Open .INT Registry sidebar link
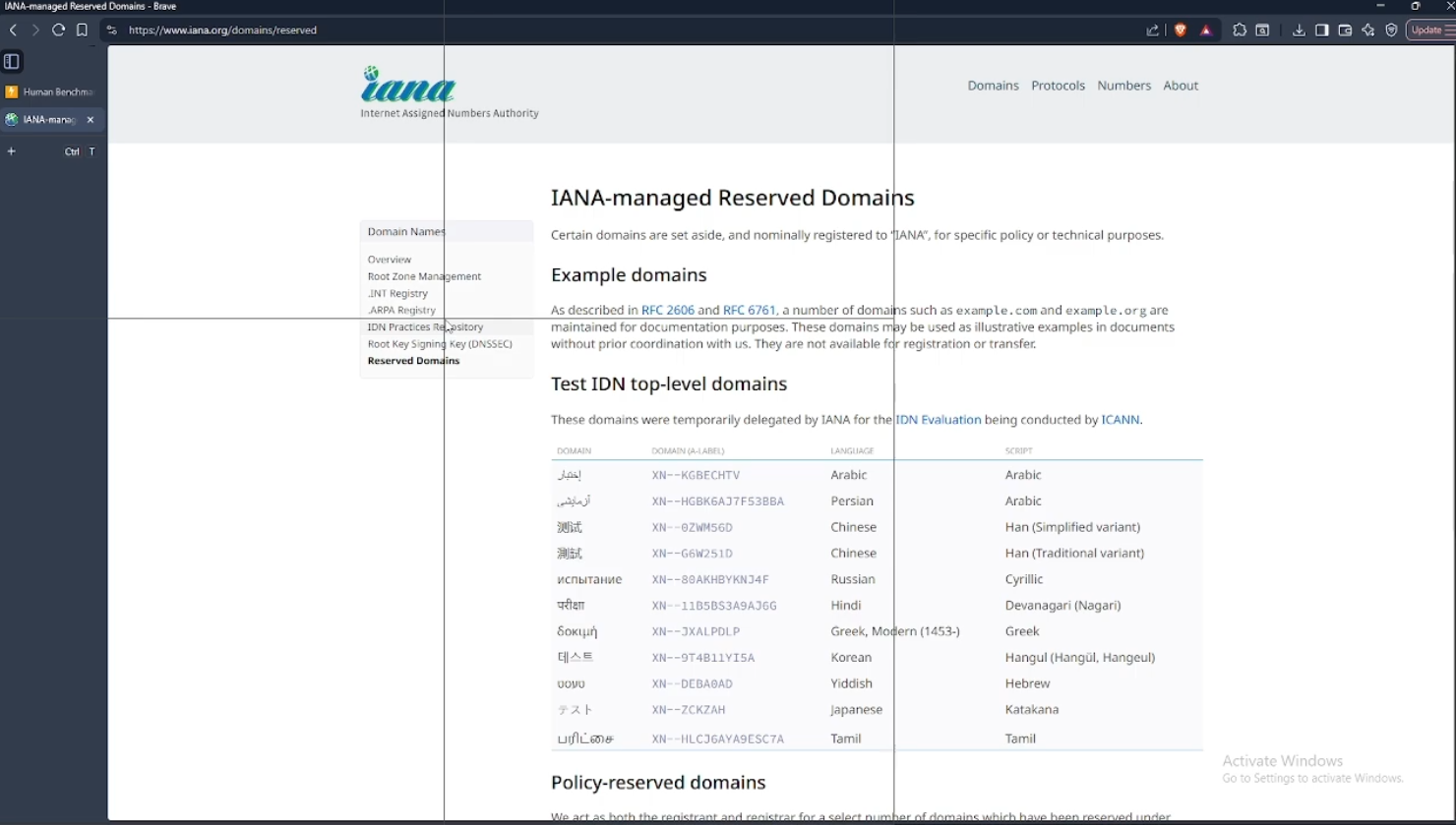The width and height of the screenshot is (1456, 825). click(x=397, y=293)
